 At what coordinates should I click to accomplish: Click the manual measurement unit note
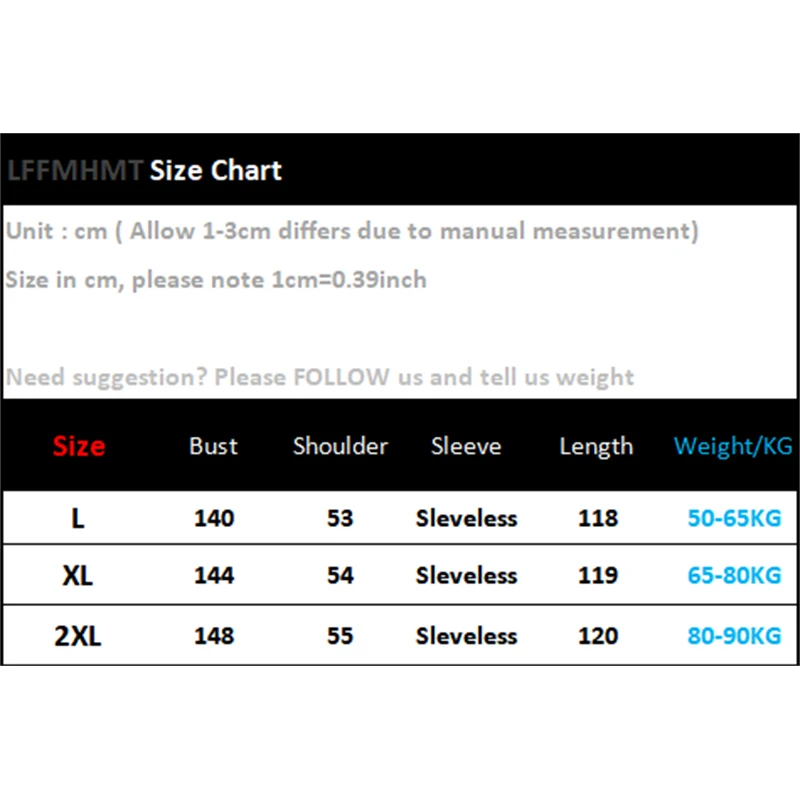coord(352,231)
